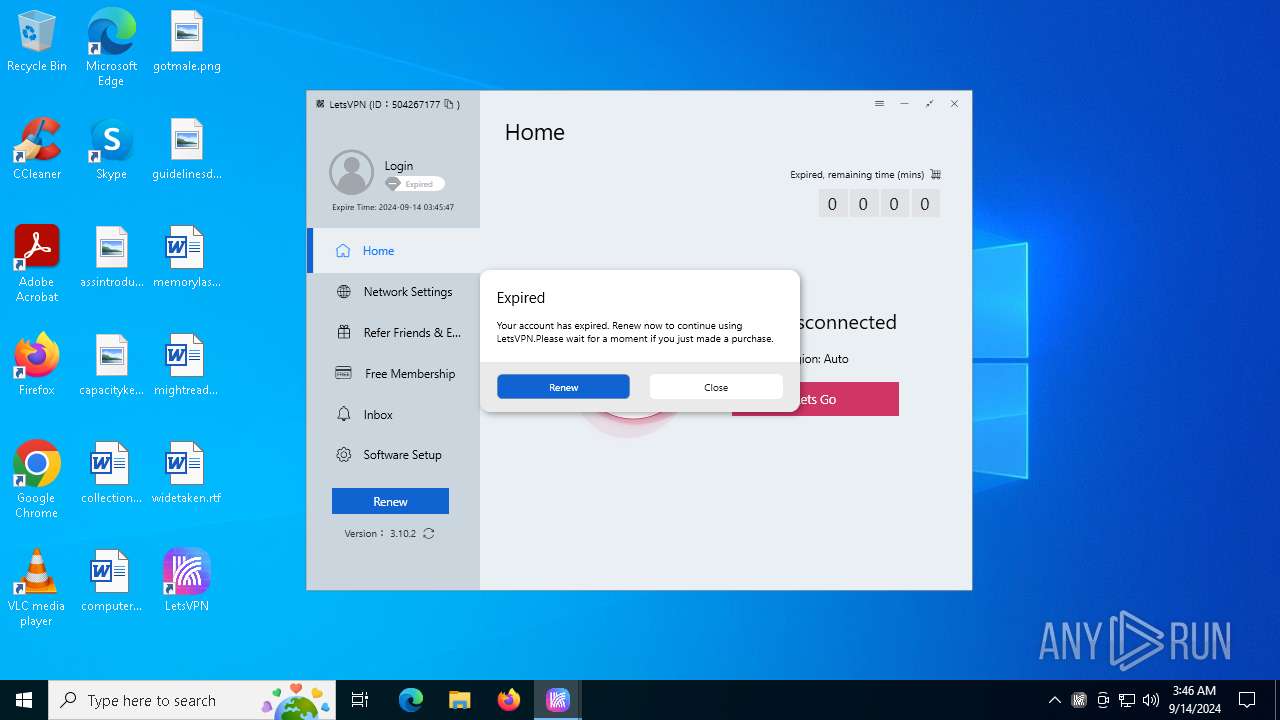Screen dimensions: 1280x720
Task: Select the mightread... Word document
Action: [x=186, y=365]
